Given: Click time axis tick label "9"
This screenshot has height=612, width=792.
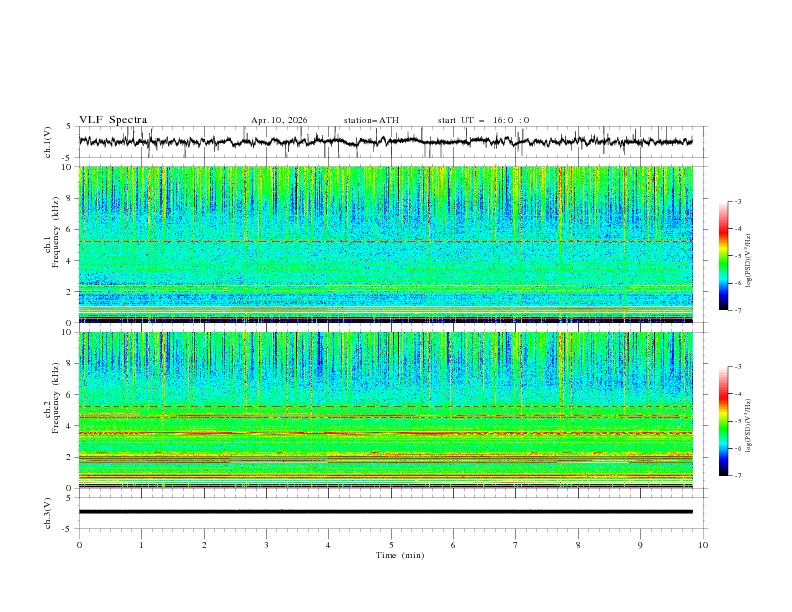Looking at the screenshot, I should click(x=640, y=545).
